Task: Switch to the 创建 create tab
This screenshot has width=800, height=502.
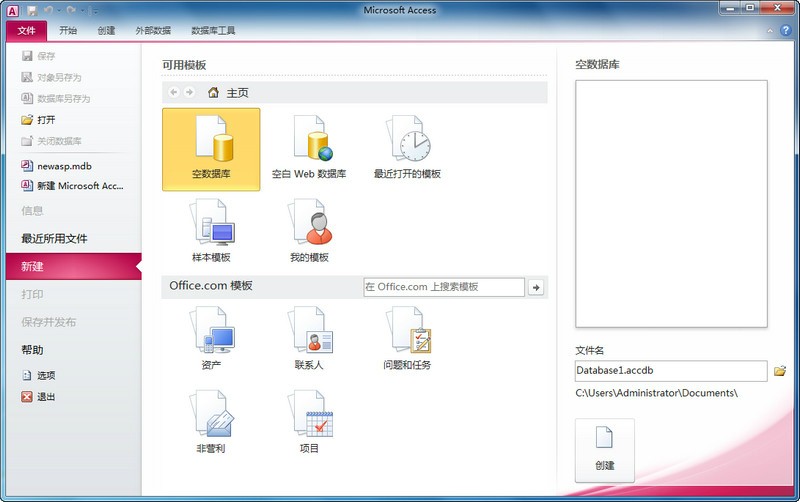Action: tap(106, 31)
